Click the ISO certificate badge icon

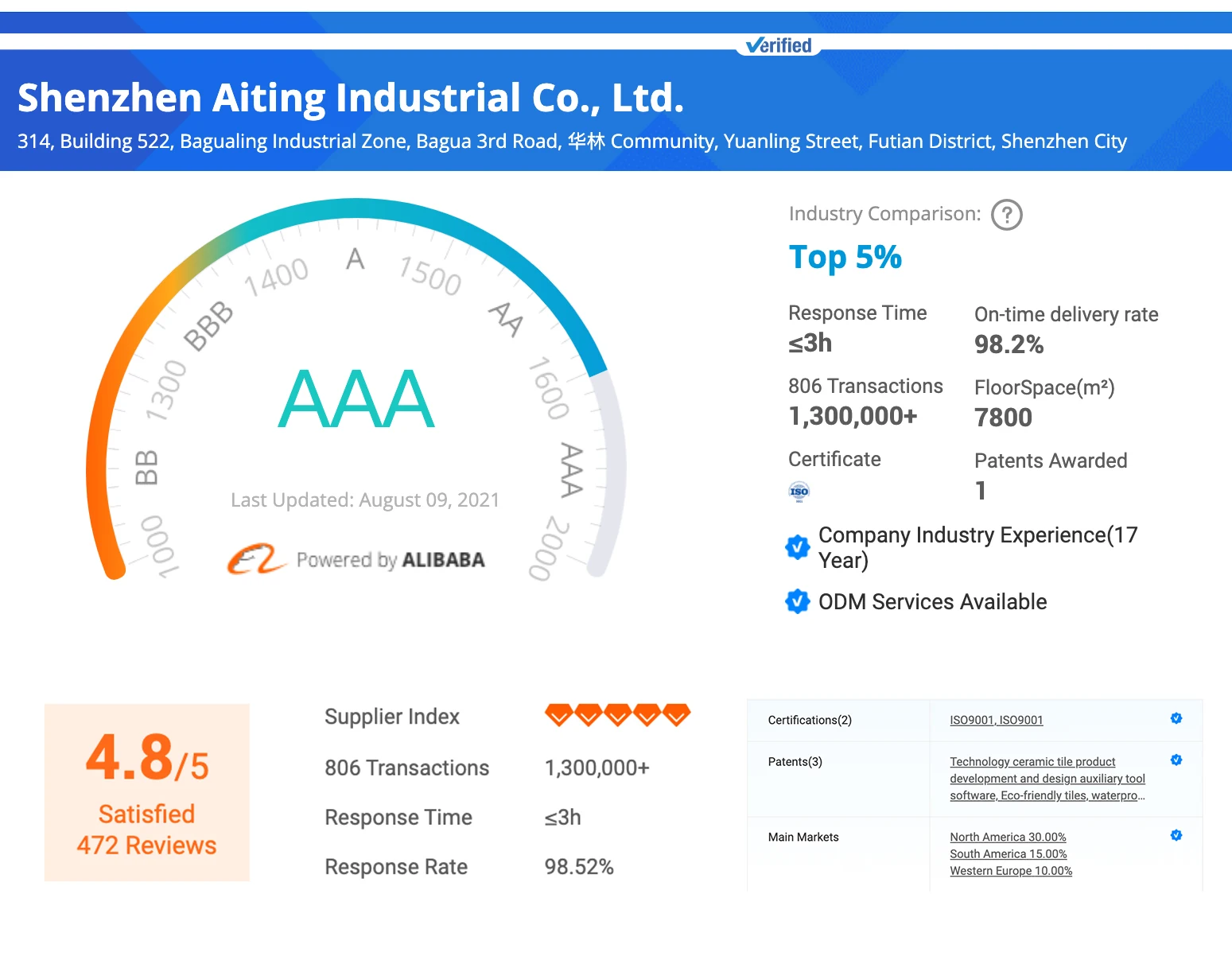[x=799, y=492]
